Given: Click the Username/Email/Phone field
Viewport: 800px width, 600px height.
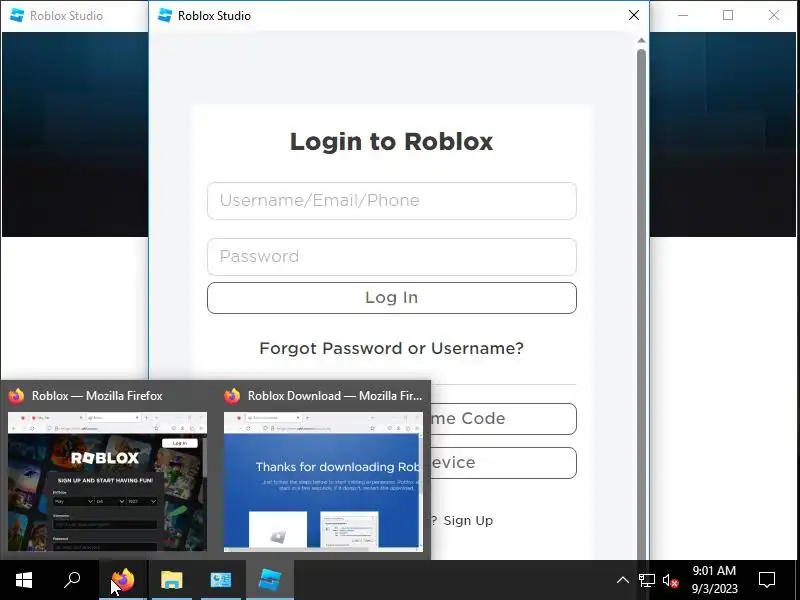Looking at the screenshot, I should pos(392,201).
